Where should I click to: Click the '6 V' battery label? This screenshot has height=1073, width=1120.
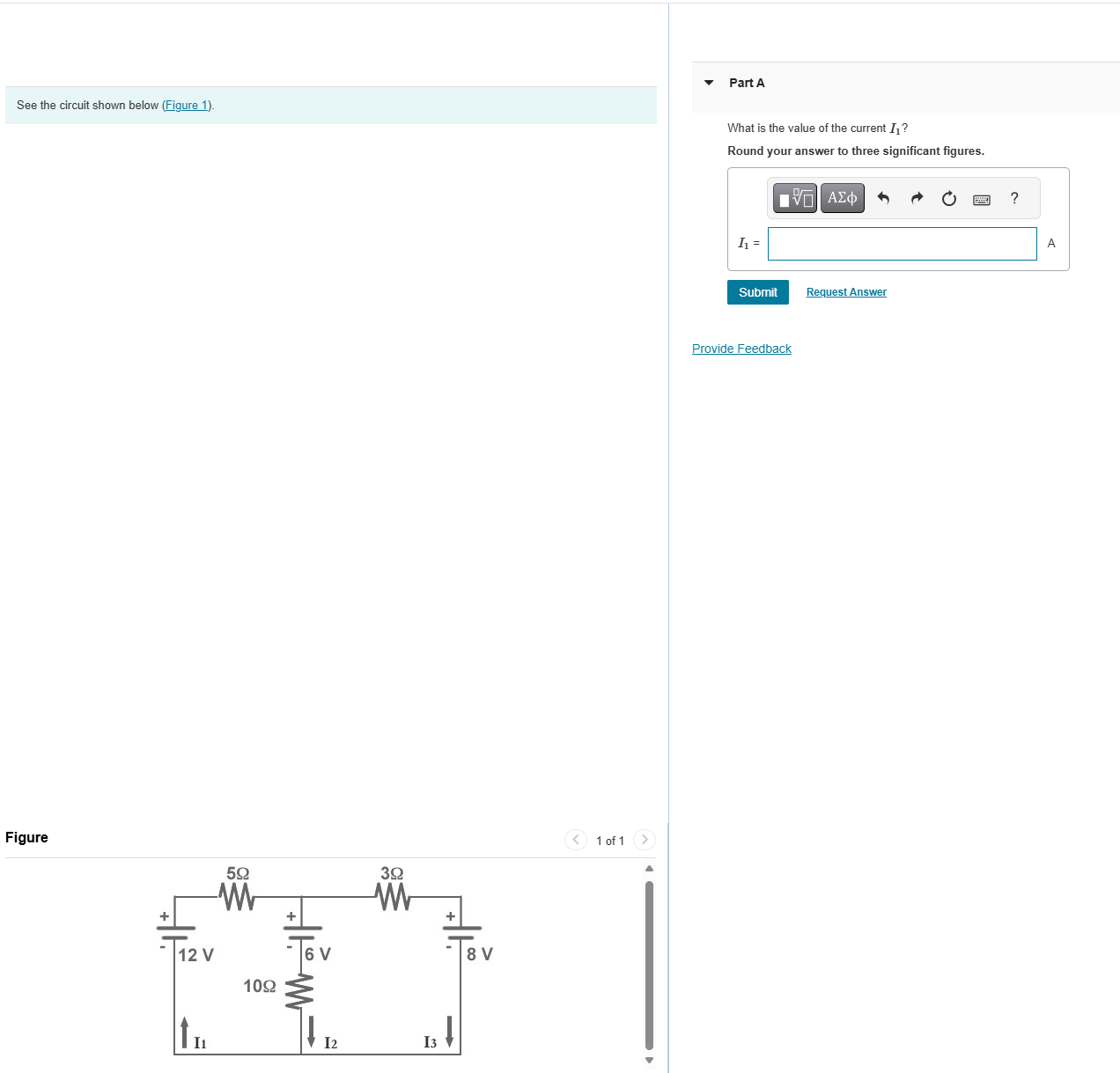tap(318, 954)
